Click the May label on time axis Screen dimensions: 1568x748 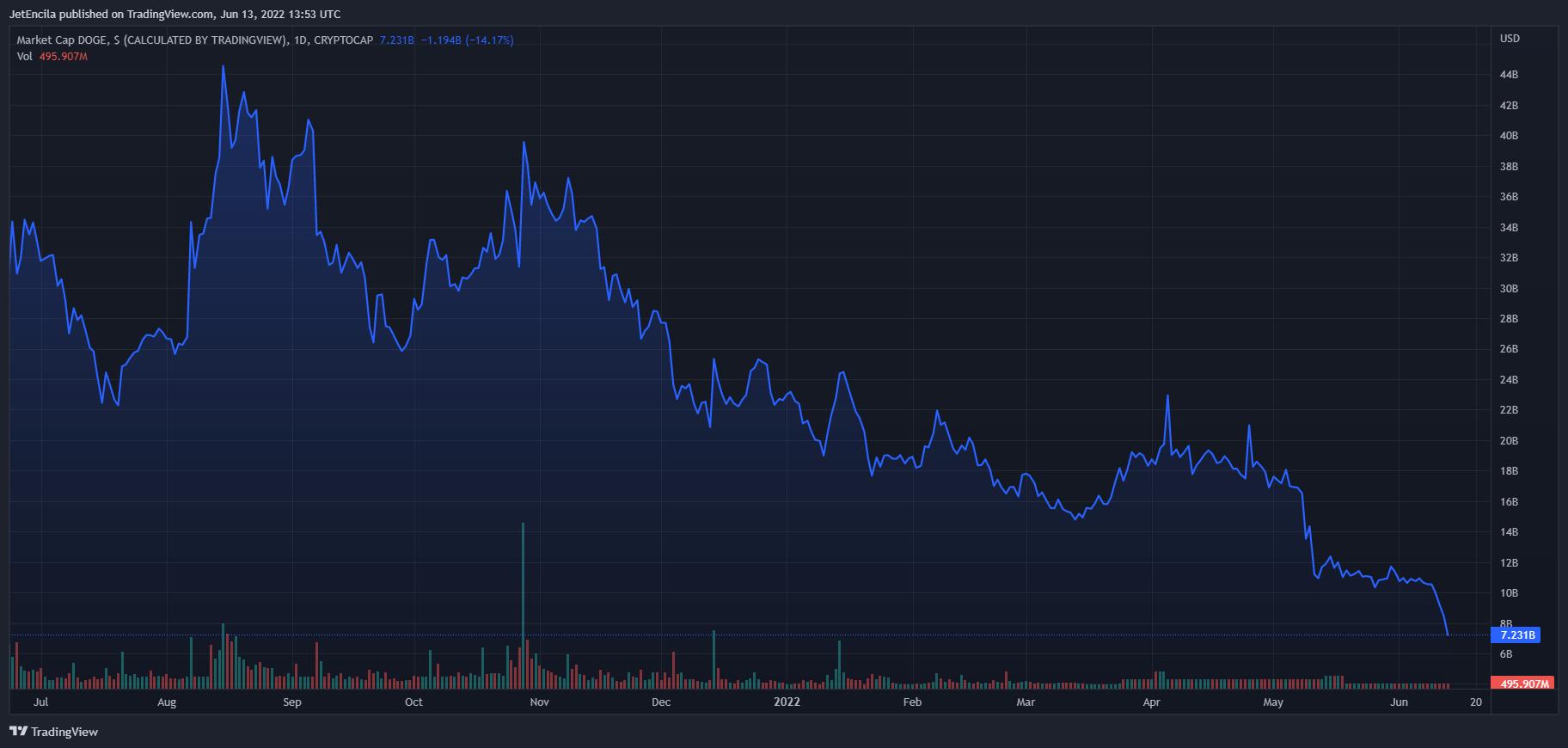(x=1273, y=702)
